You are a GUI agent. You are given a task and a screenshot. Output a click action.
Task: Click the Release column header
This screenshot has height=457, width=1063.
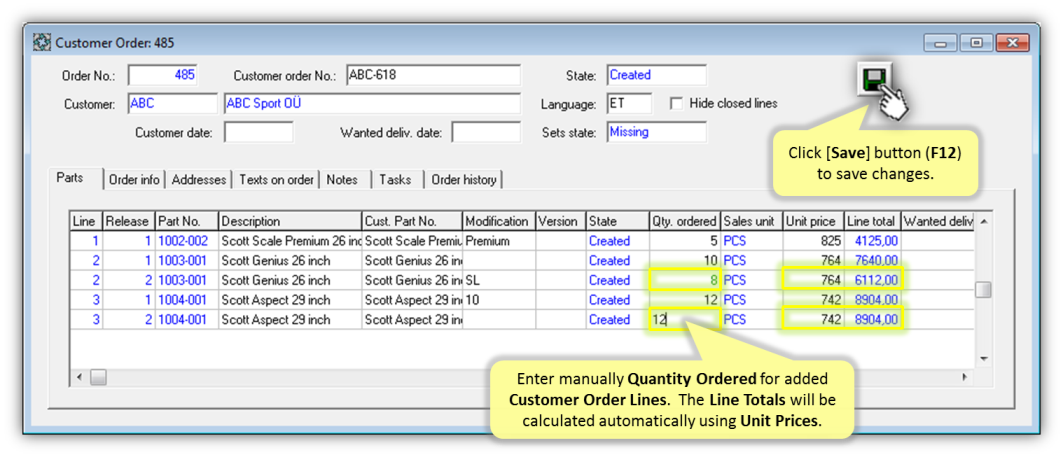128,221
